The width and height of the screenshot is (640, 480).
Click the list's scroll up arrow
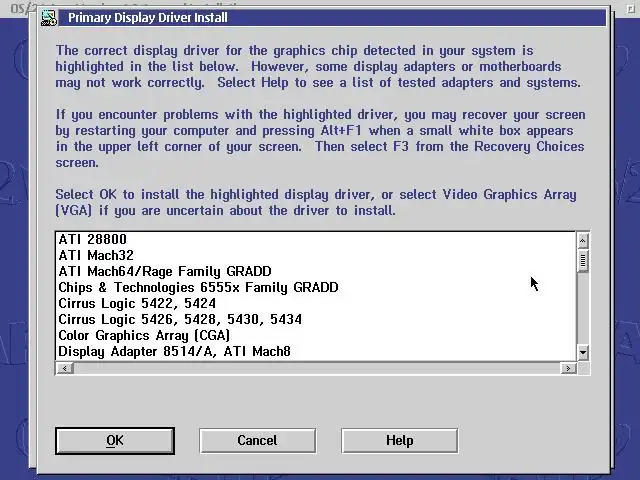pos(583,240)
